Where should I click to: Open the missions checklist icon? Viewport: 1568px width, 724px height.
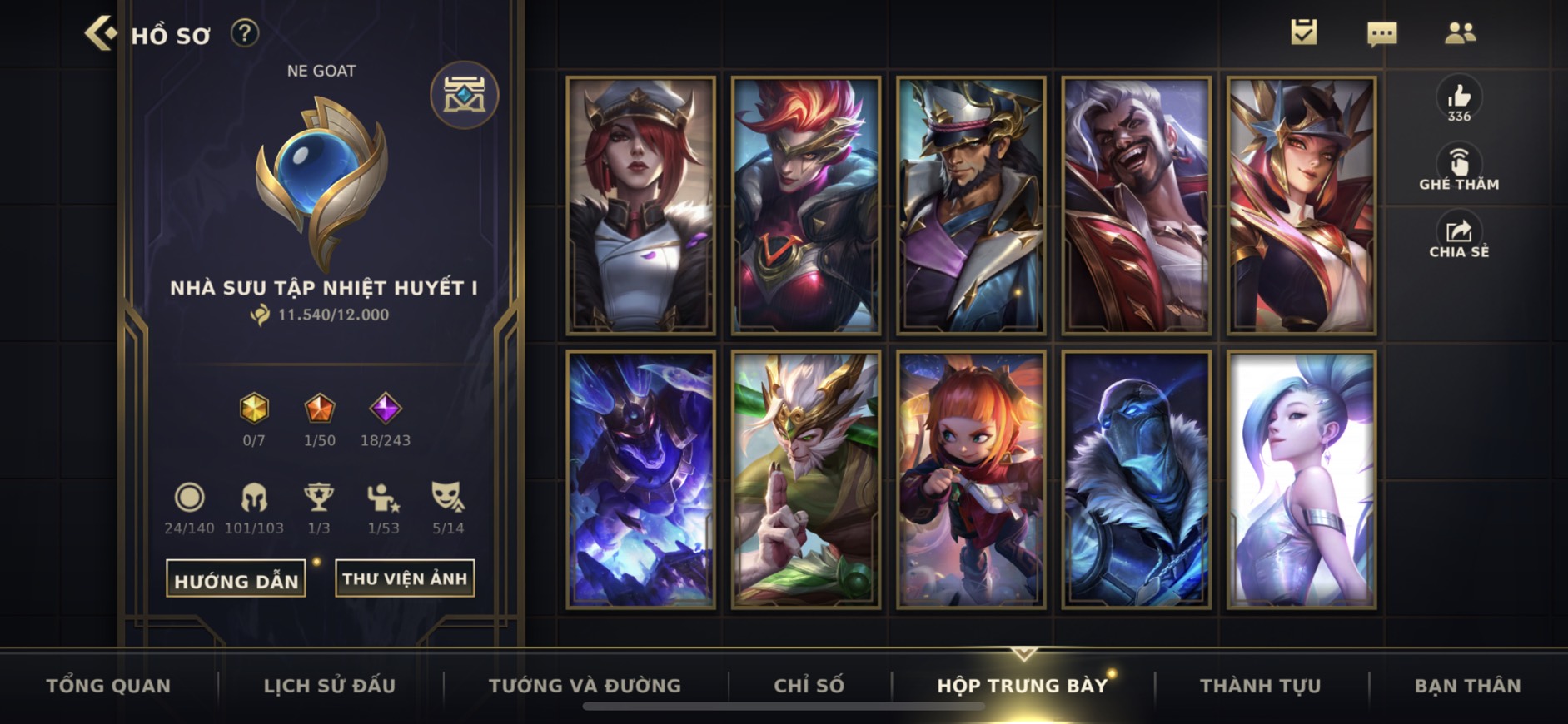(1304, 32)
